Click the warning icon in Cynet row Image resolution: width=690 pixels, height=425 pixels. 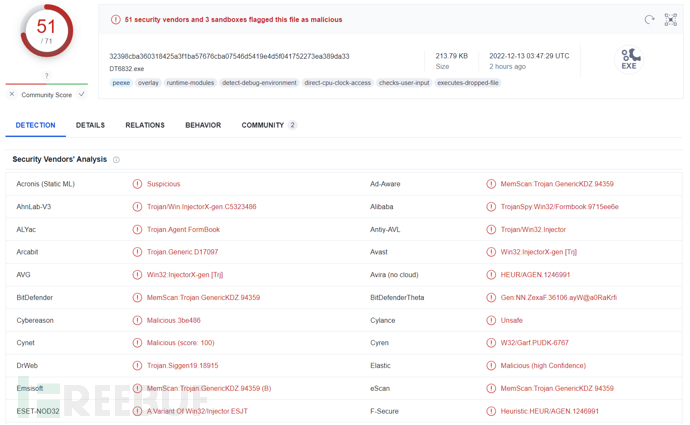click(x=137, y=343)
